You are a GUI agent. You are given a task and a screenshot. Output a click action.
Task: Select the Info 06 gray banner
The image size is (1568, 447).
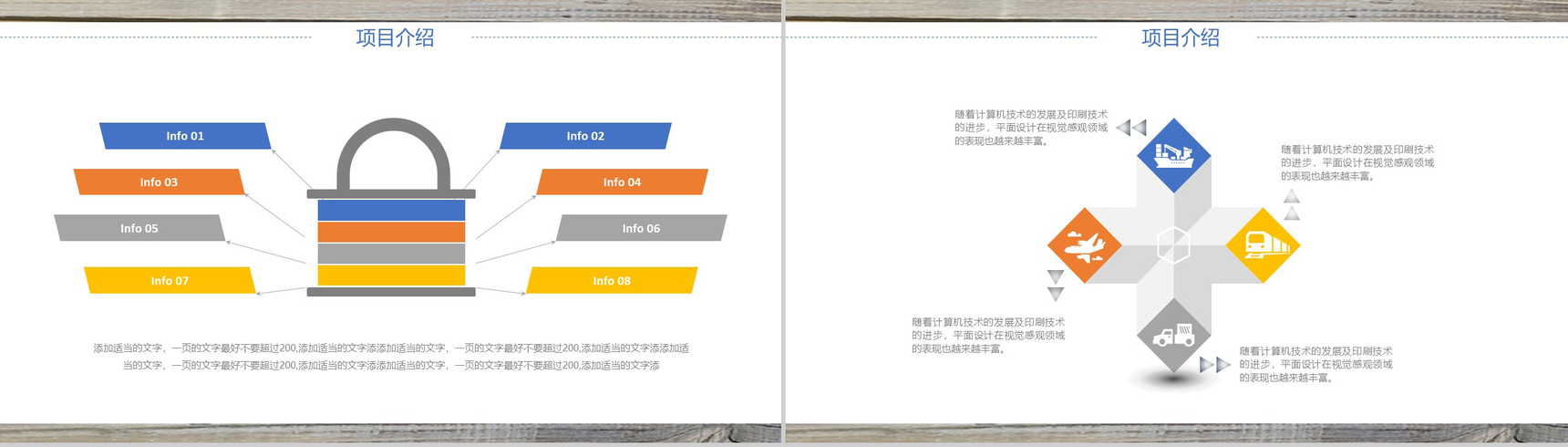tap(641, 228)
